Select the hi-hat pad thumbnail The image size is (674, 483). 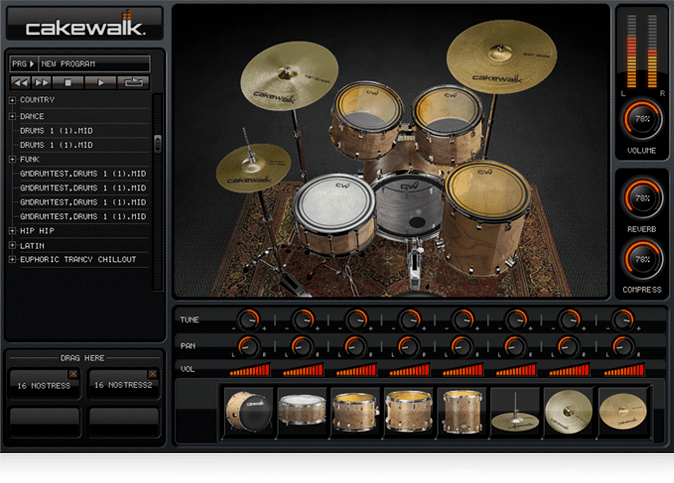point(515,412)
